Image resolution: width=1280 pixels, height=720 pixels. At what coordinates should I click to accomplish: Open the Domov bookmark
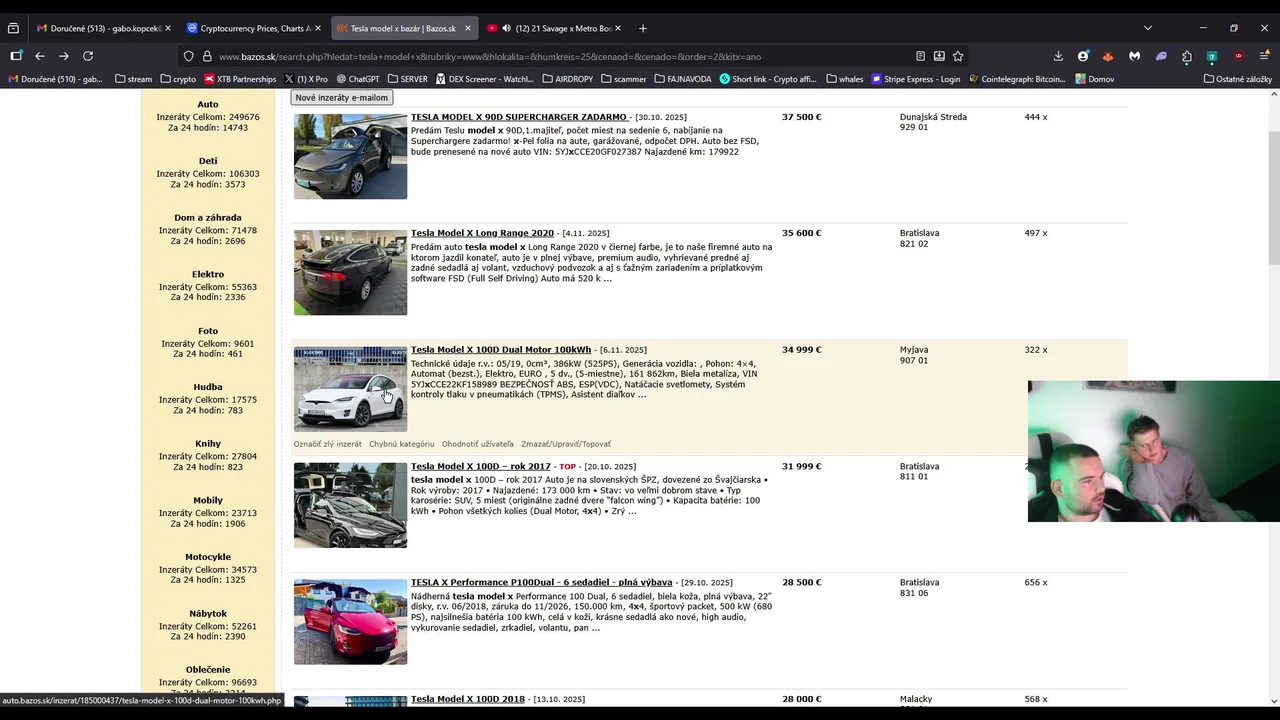(x=1095, y=79)
